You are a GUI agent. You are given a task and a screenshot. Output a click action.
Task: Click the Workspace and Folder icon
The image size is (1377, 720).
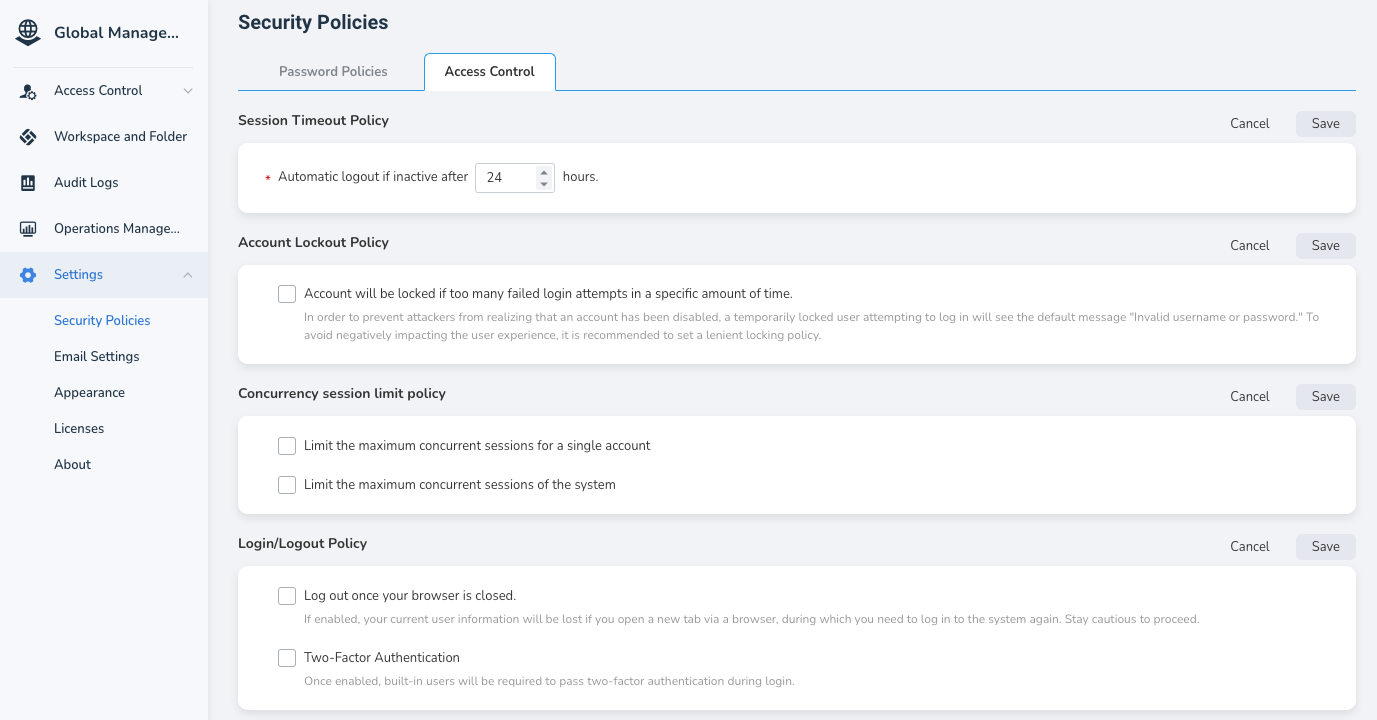pos(28,137)
